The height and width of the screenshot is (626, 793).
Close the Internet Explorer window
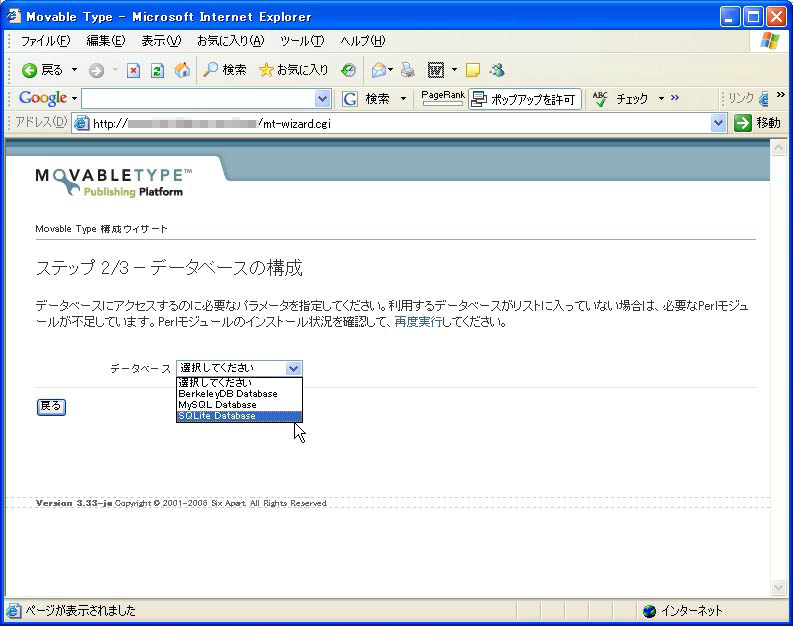776,17
